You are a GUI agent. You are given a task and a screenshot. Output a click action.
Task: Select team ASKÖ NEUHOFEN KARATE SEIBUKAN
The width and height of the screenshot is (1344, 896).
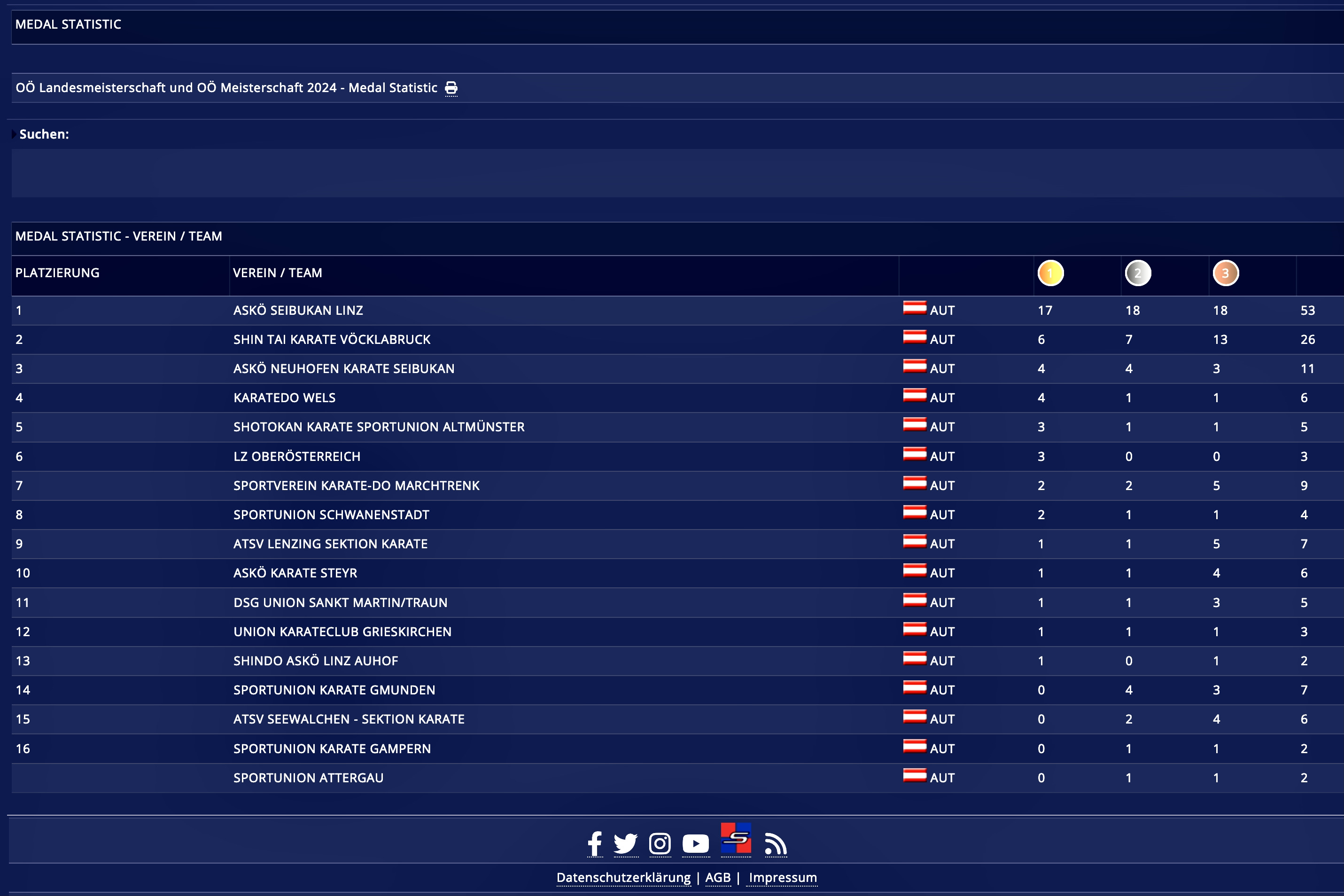pos(344,368)
